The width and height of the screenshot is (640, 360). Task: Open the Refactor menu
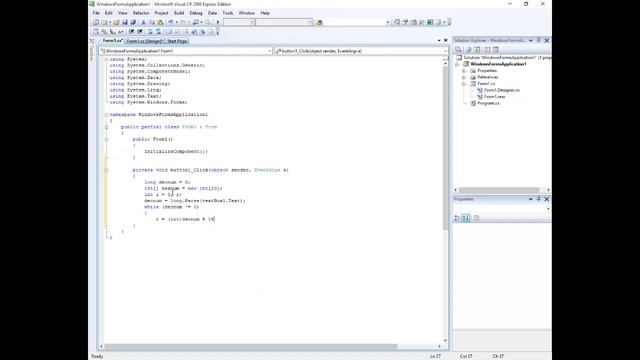[141, 13]
